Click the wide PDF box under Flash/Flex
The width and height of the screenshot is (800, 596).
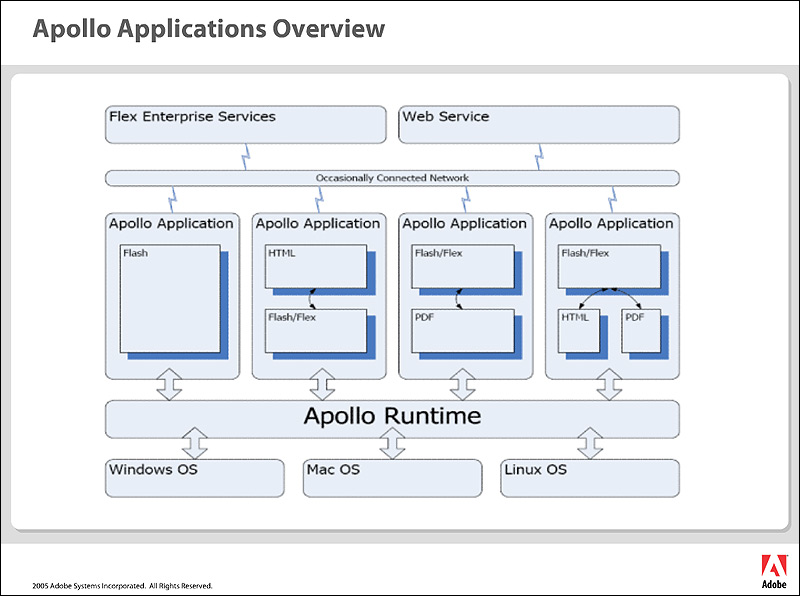(x=463, y=331)
